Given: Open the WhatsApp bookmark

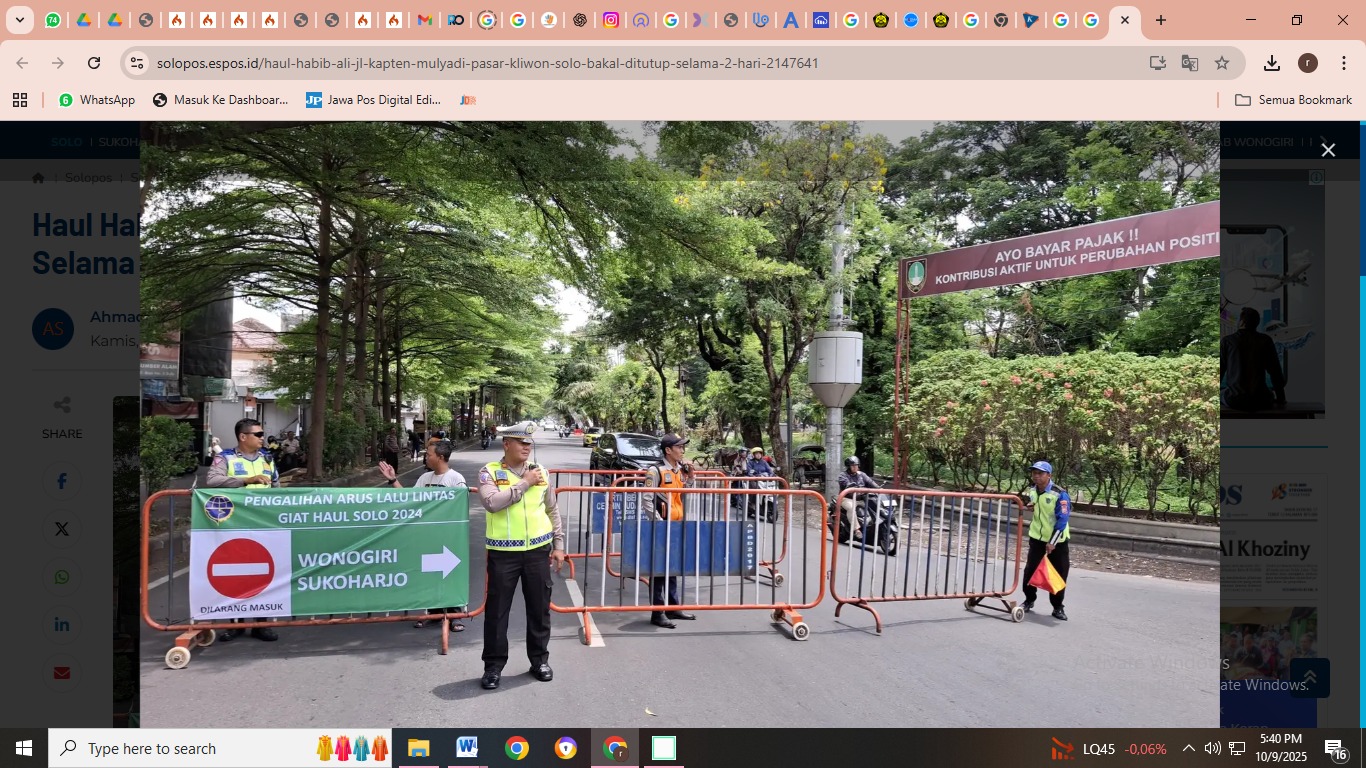Looking at the screenshot, I should point(97,100).
